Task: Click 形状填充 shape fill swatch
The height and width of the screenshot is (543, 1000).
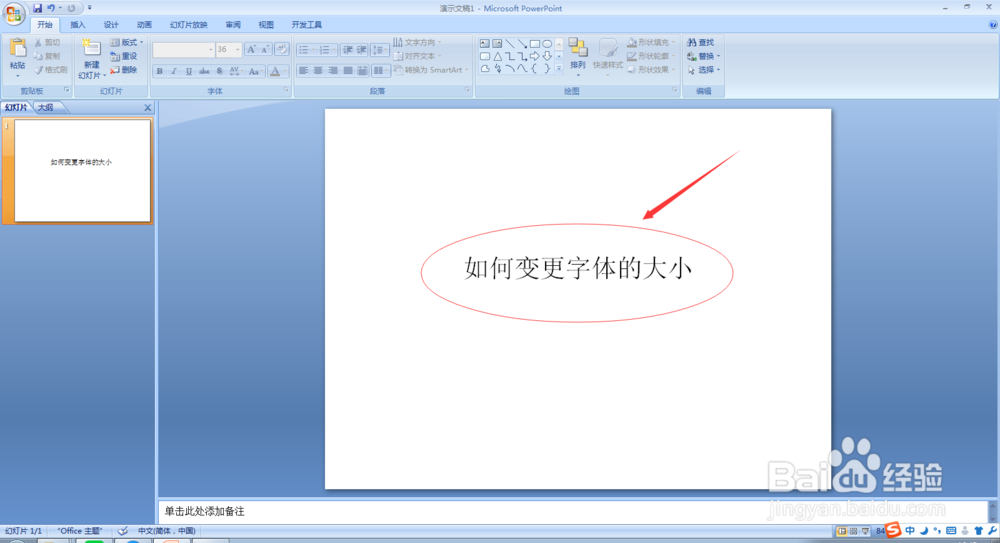Action: pyautogui.click(x=631, y=42)
